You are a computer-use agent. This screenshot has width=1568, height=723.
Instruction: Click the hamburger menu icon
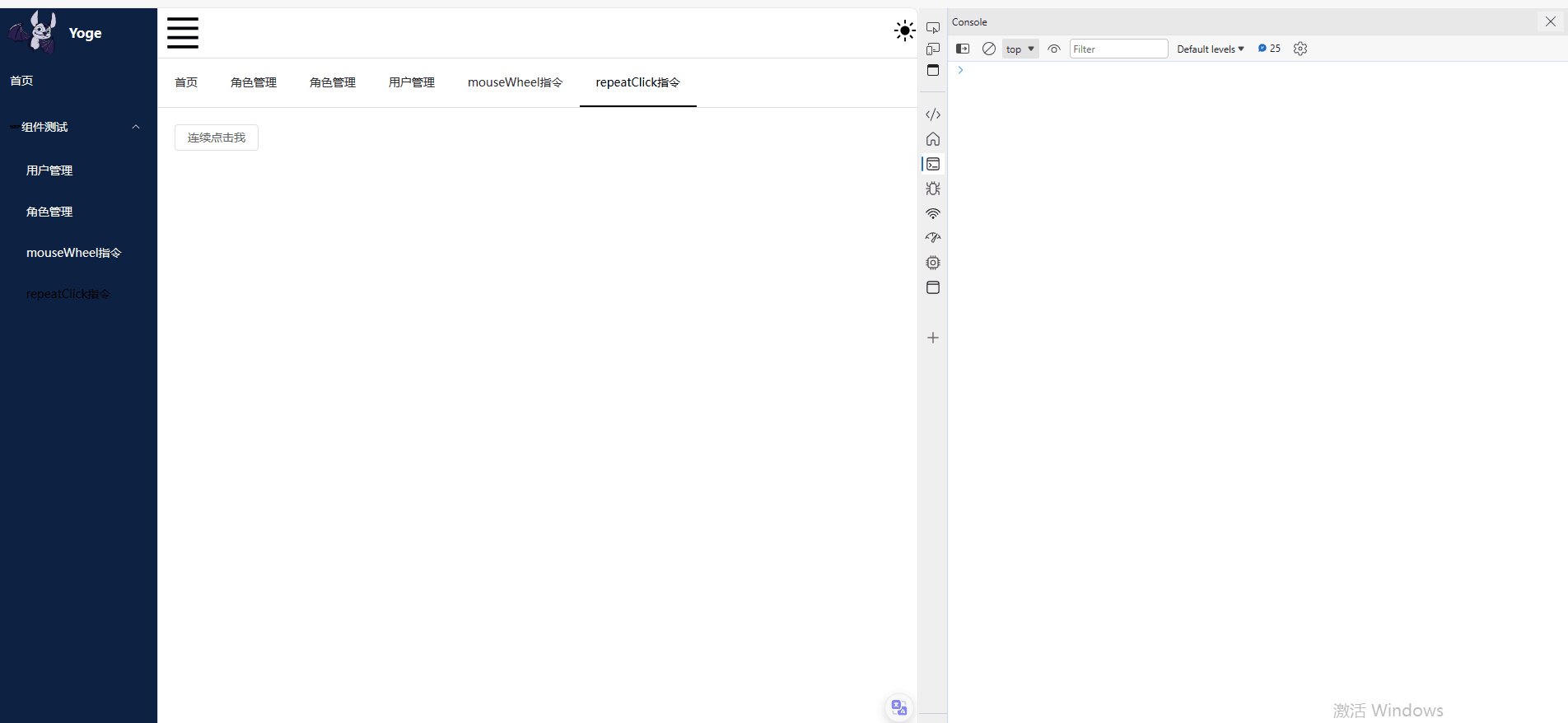coord(183,33)
